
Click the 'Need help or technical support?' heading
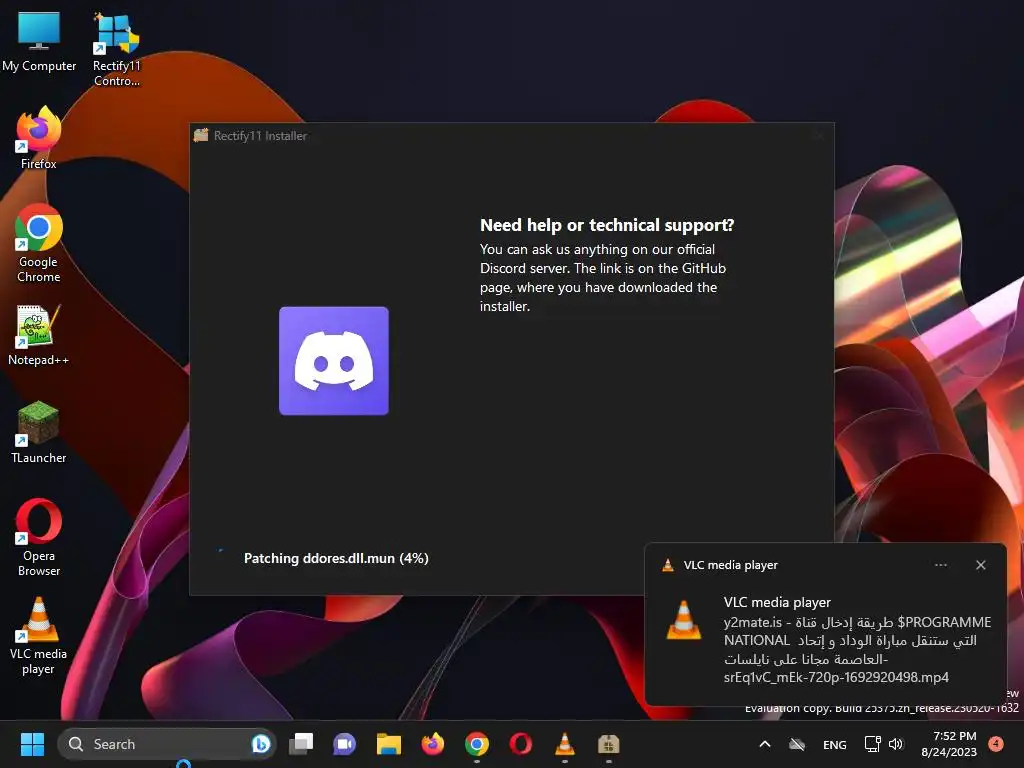click(607, 225)
